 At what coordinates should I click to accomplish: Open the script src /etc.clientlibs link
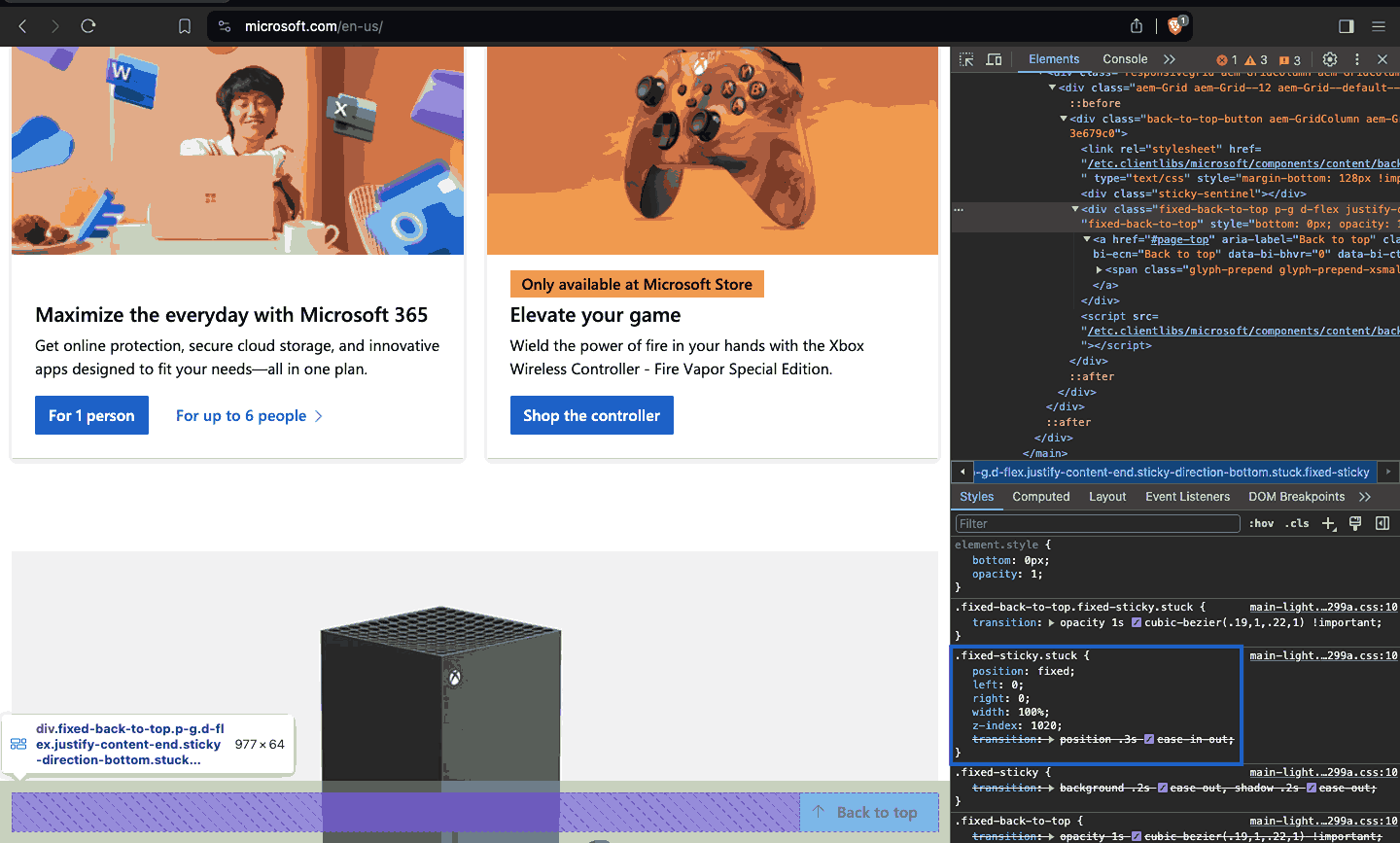1242,331
